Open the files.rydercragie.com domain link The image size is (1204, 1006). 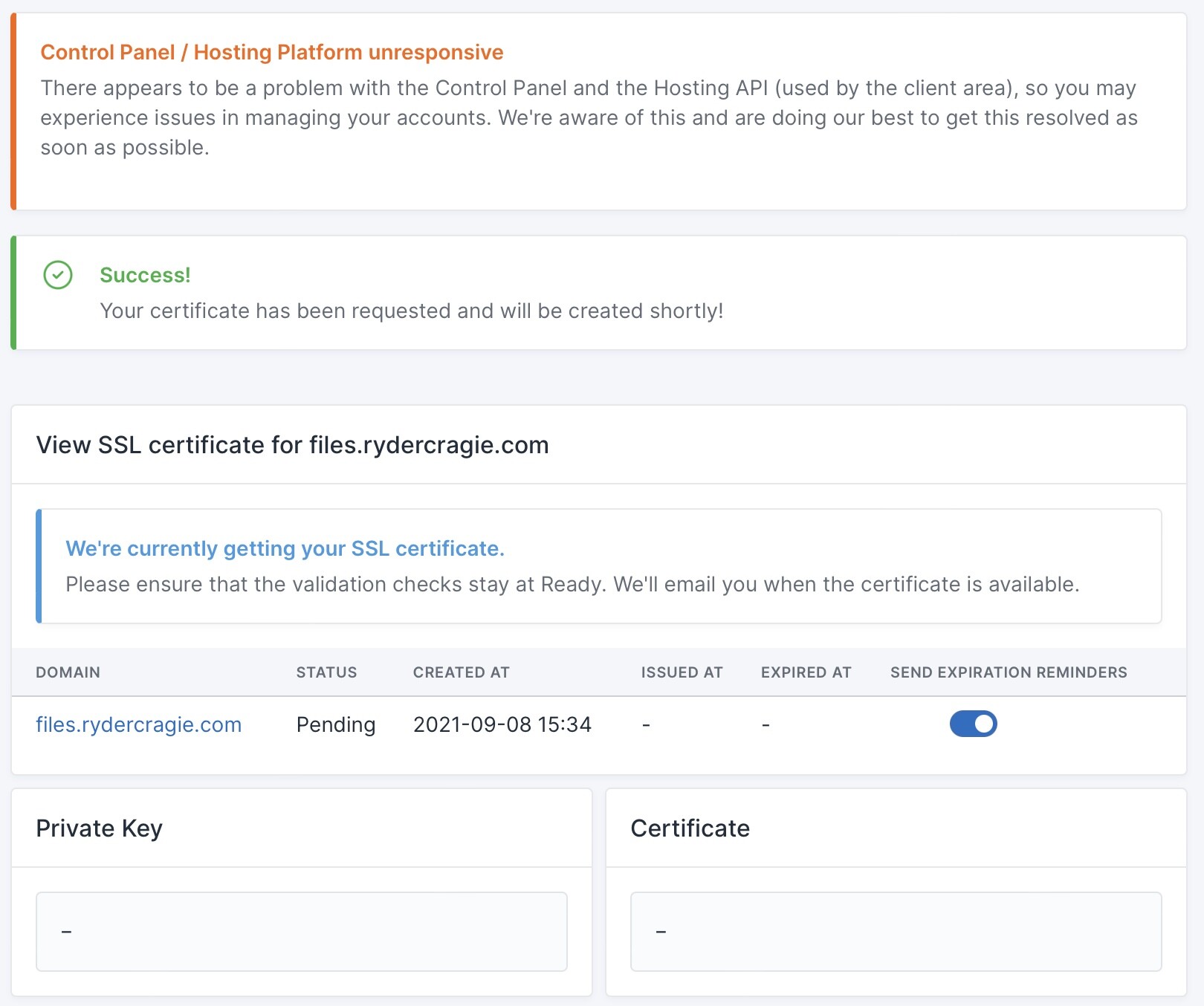pos(139,724)
